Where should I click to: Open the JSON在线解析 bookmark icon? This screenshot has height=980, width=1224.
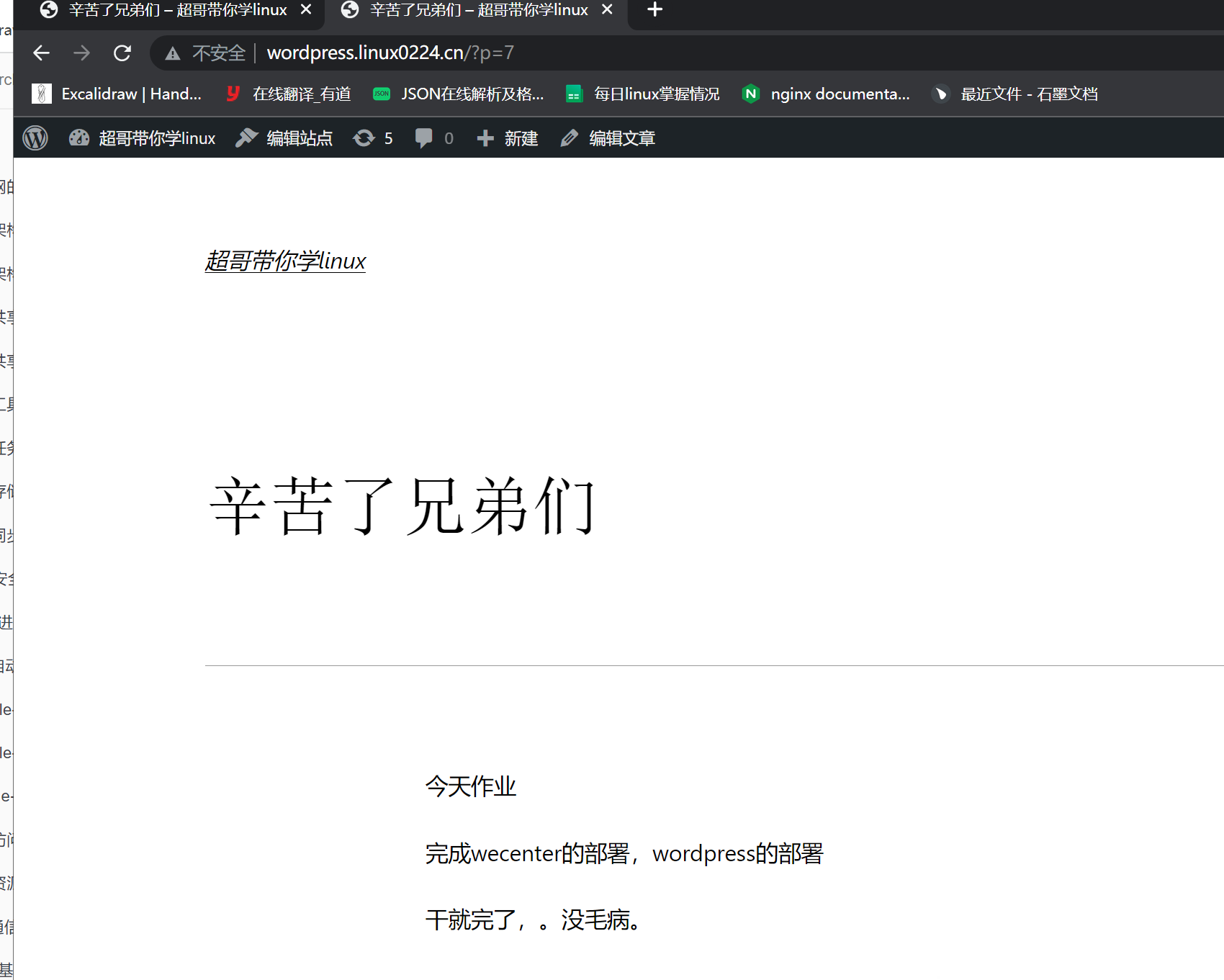point(381,94)
